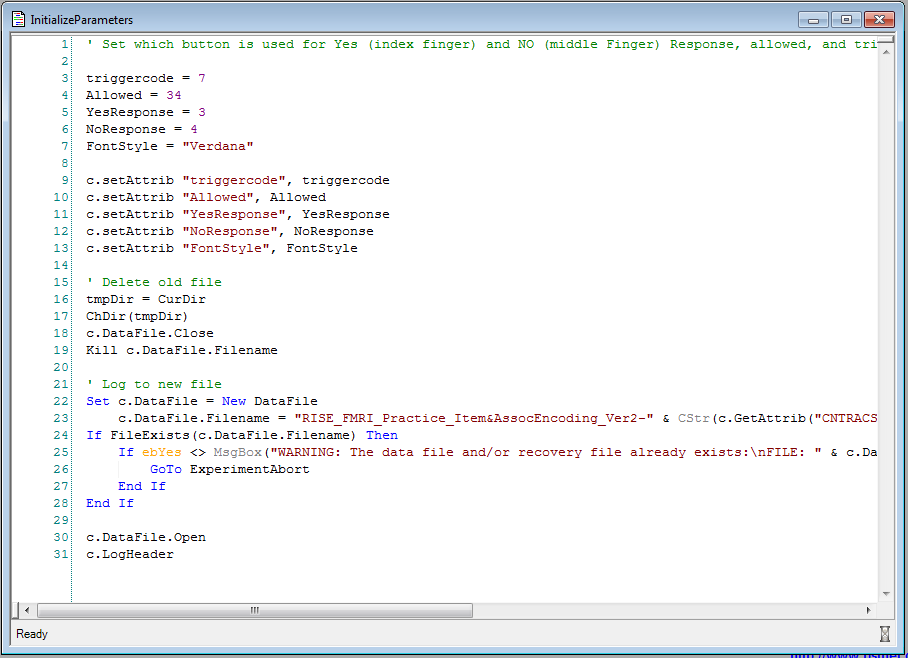This screenshot has width=908, height=658.
Task: Click line number 2 in the gutter
Action: pos(64,61)
